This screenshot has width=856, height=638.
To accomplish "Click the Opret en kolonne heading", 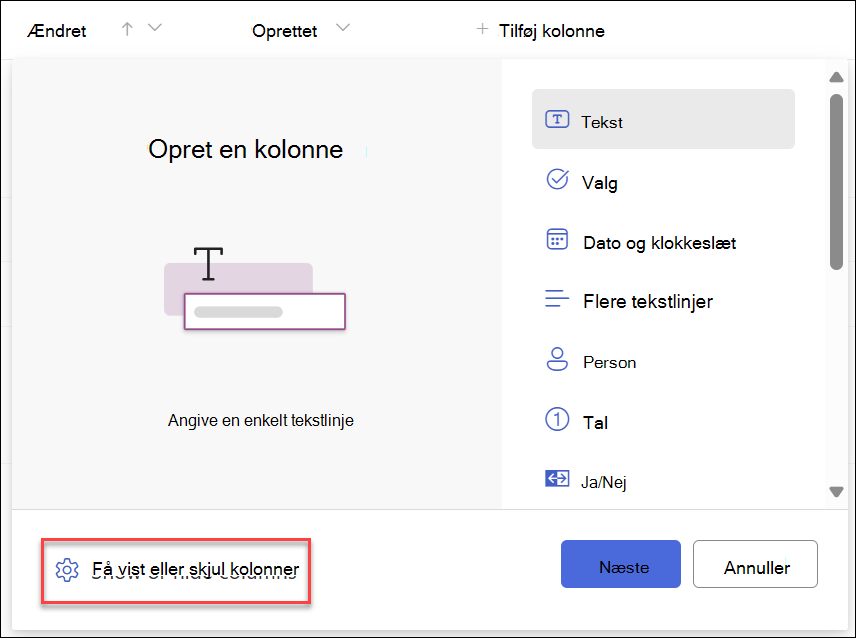I will point(246,150).
